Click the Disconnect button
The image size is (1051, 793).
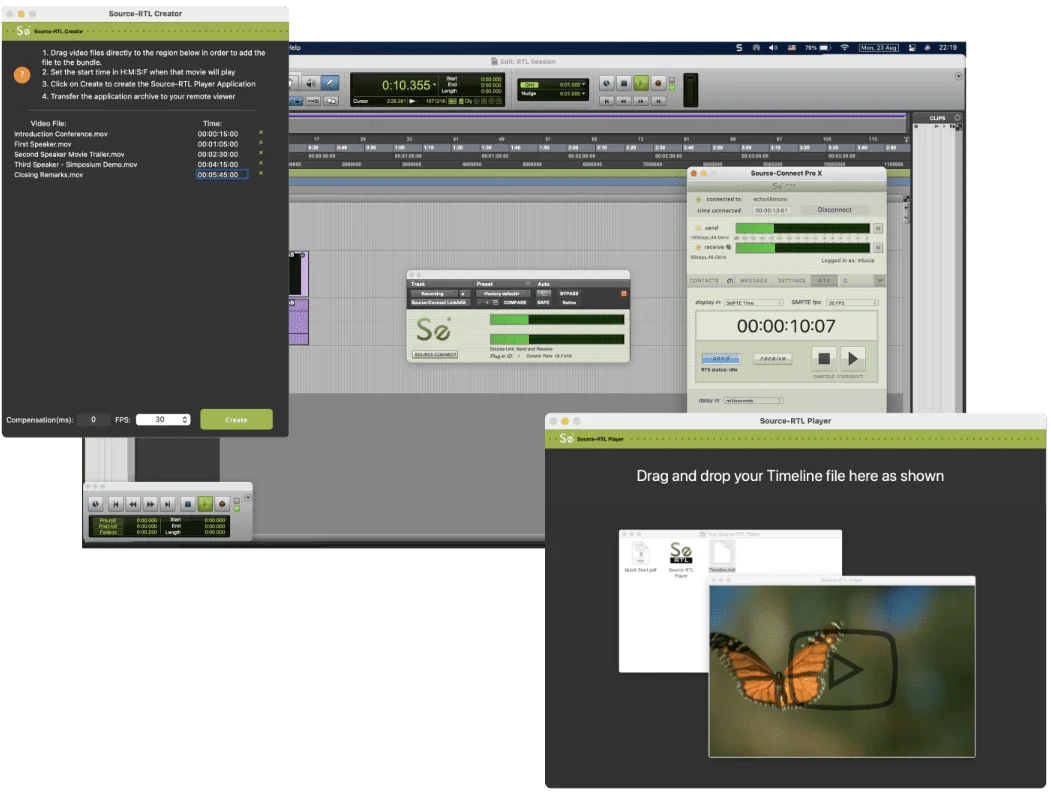coord(834,210)
